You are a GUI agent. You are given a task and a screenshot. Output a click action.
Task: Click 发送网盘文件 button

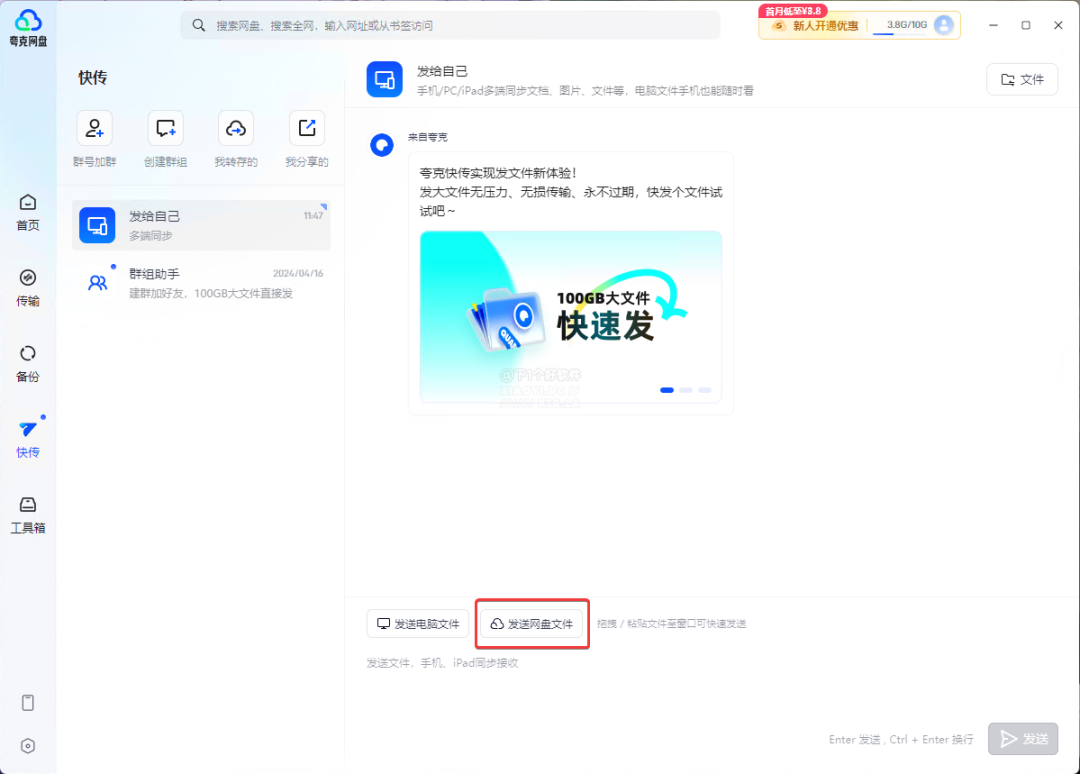pos(531,624)
